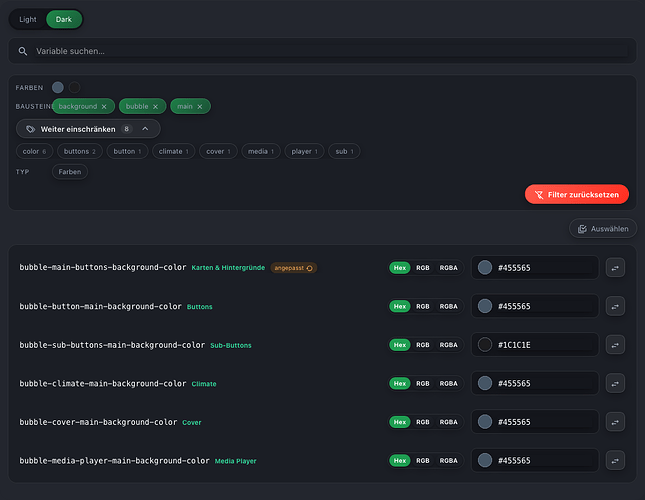Remove the background filter chip

[104, 106]
